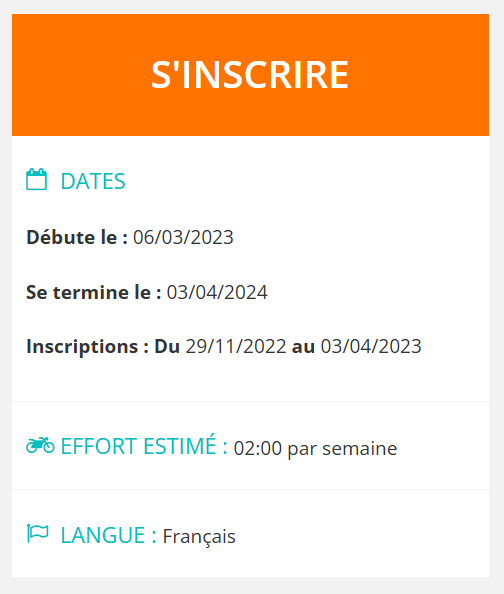Click the LANGUE label
The width and height of the screenshot is (504, 594).
(108, 535)
